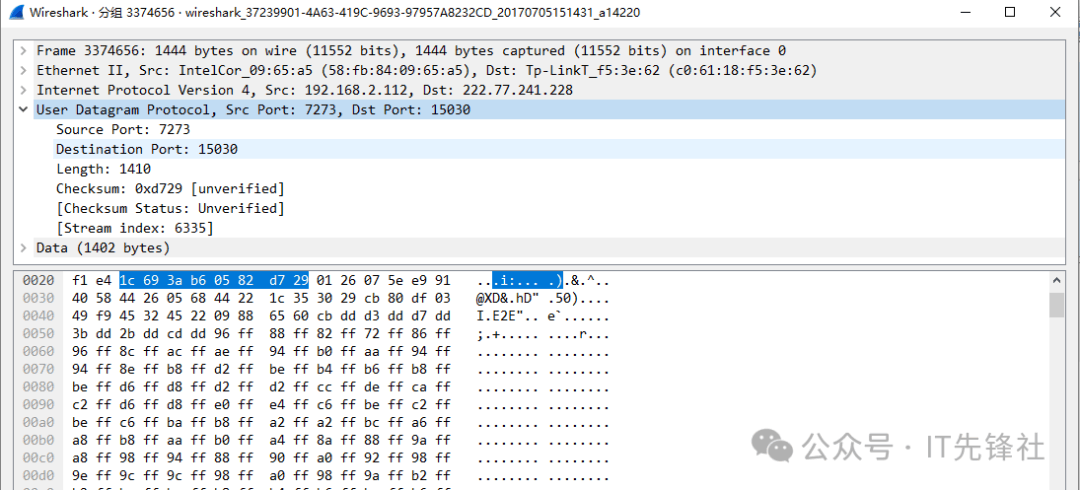Close the packet 3374656 window

pos(1055,13)
